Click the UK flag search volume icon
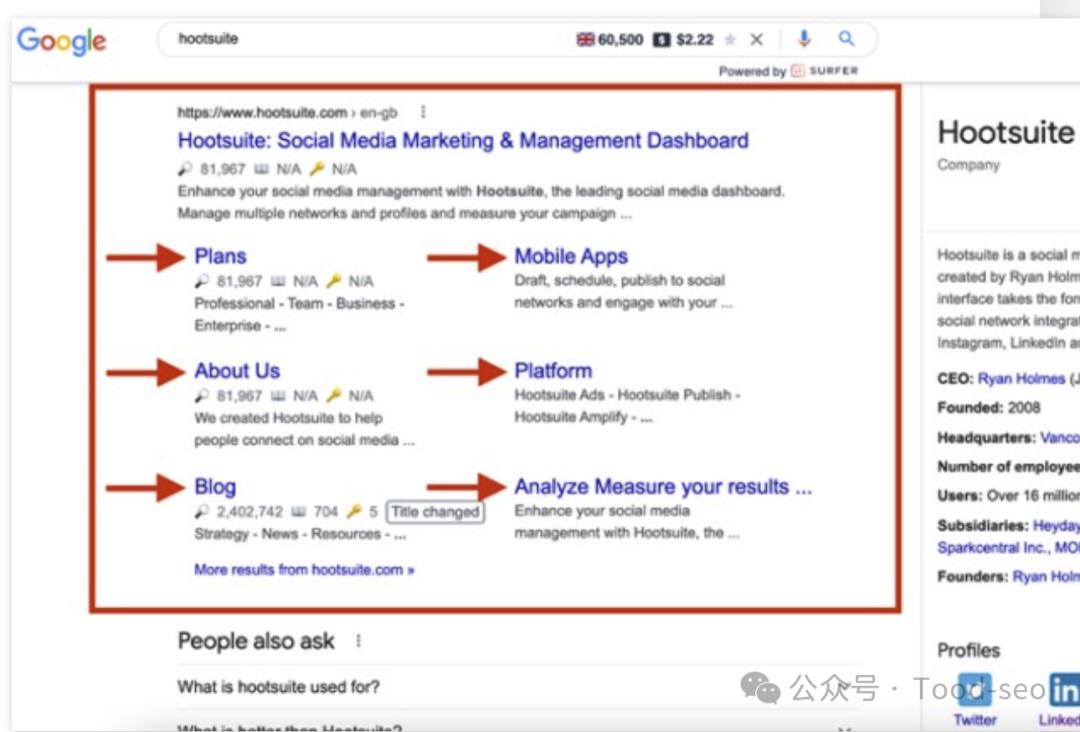Viewport: 1080px width, 732px height. pyautogui.click(x=585, y=39)
